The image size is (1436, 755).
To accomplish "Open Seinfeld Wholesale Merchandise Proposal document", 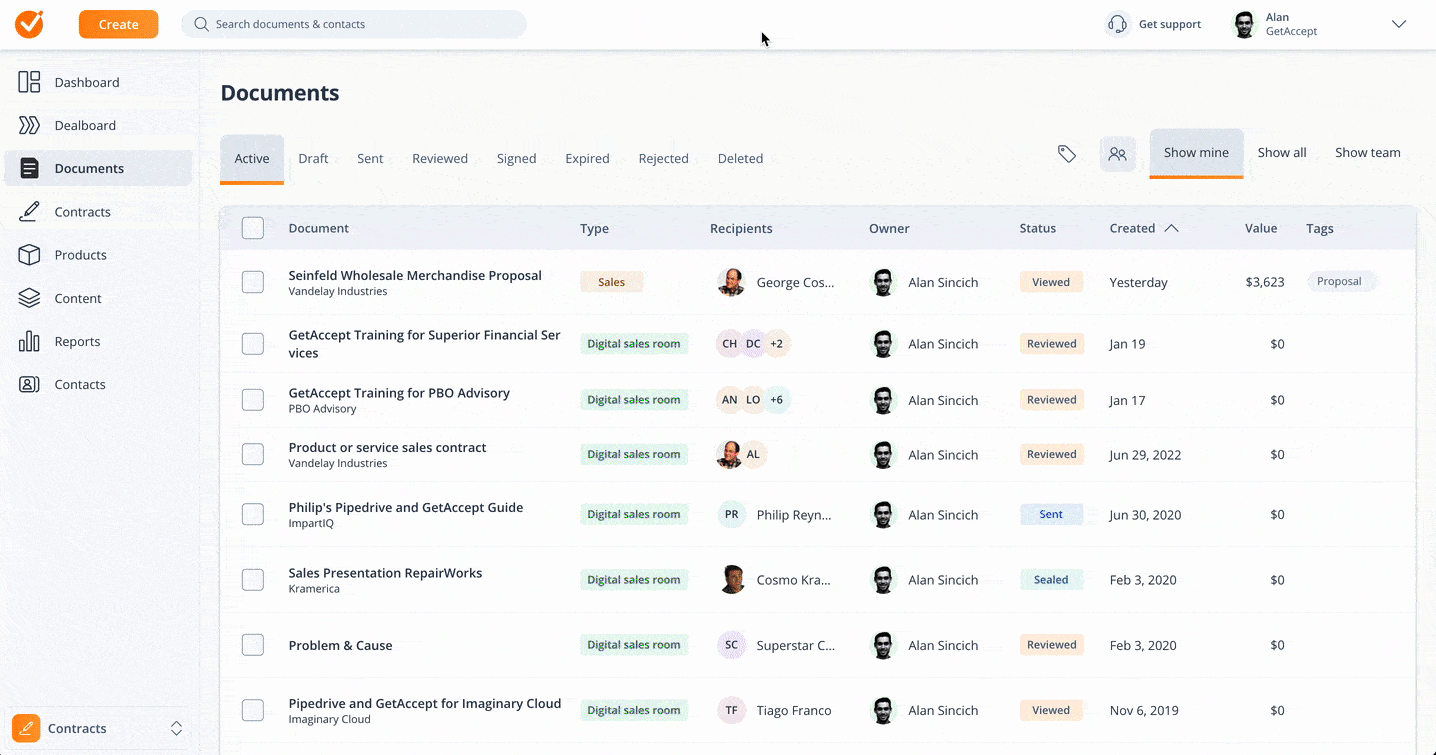I will (x=415, y=275).
